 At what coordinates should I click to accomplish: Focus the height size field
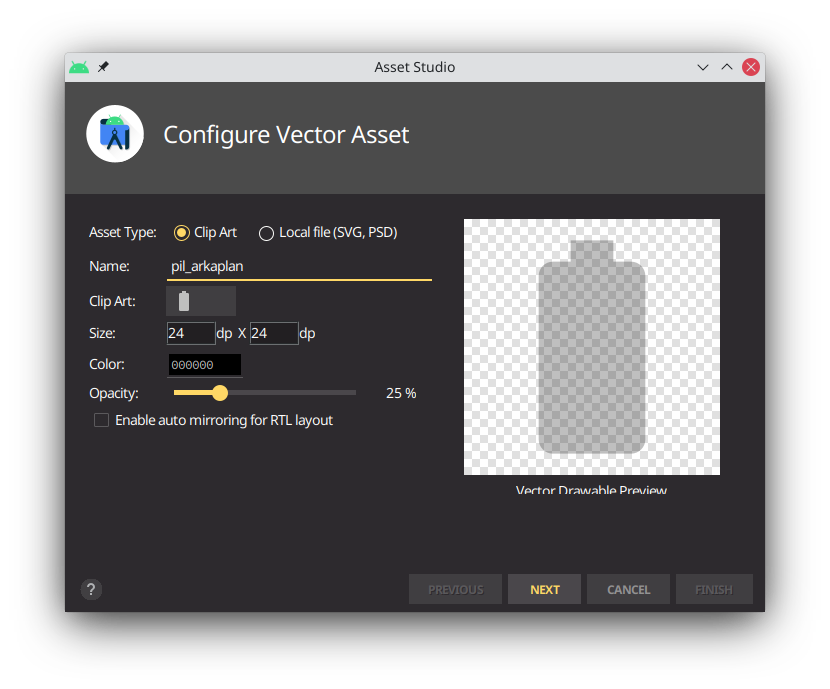click(x=274, y=333)
